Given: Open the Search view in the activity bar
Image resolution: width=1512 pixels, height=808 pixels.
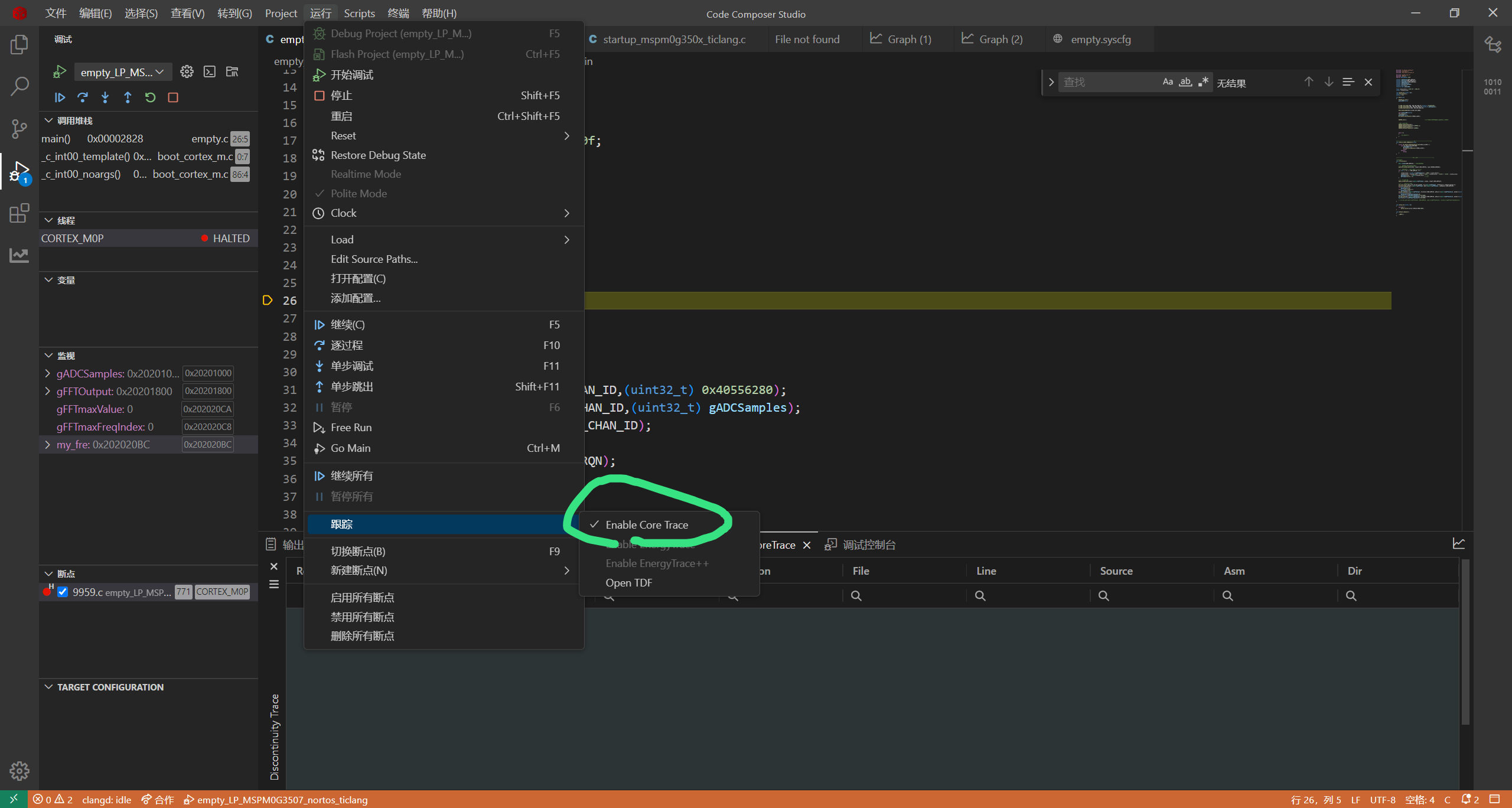Looking at the screenshot, I should point(19,86).
